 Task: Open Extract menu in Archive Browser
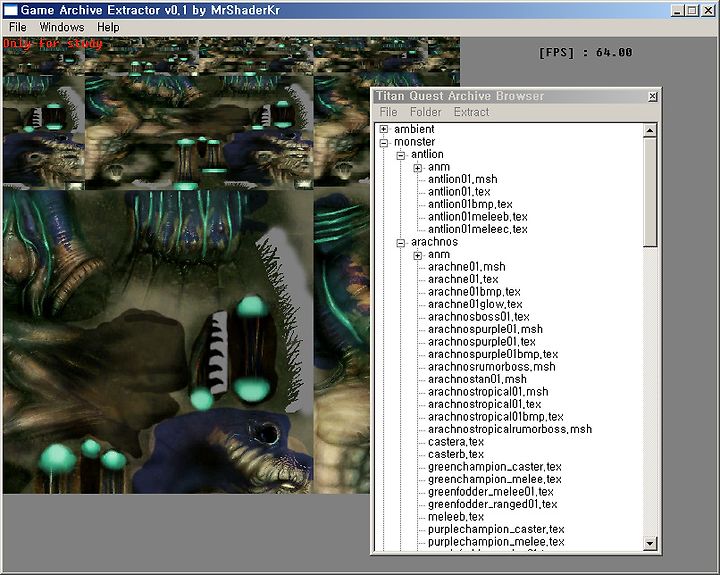point(471,112)
